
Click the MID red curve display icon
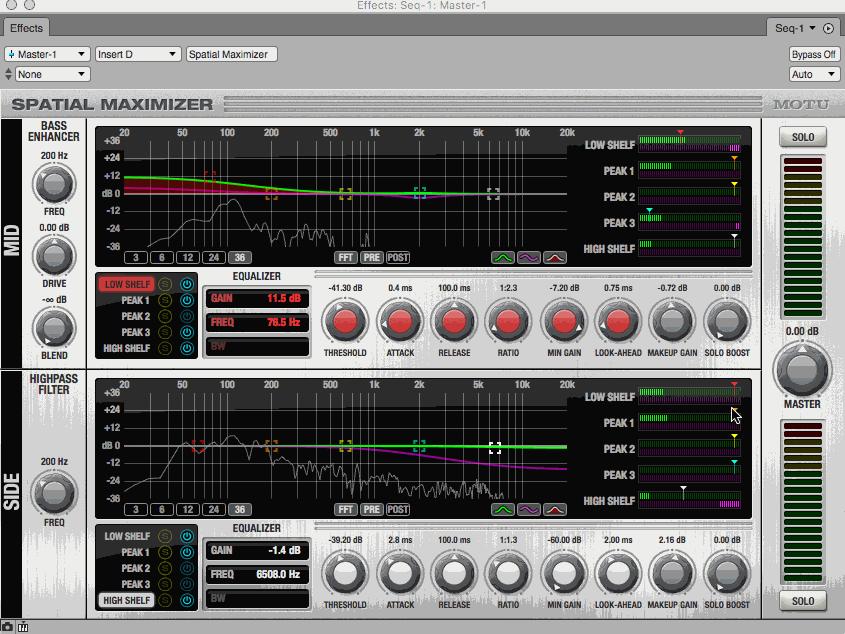pyautogui.click(x=555, y=258)
